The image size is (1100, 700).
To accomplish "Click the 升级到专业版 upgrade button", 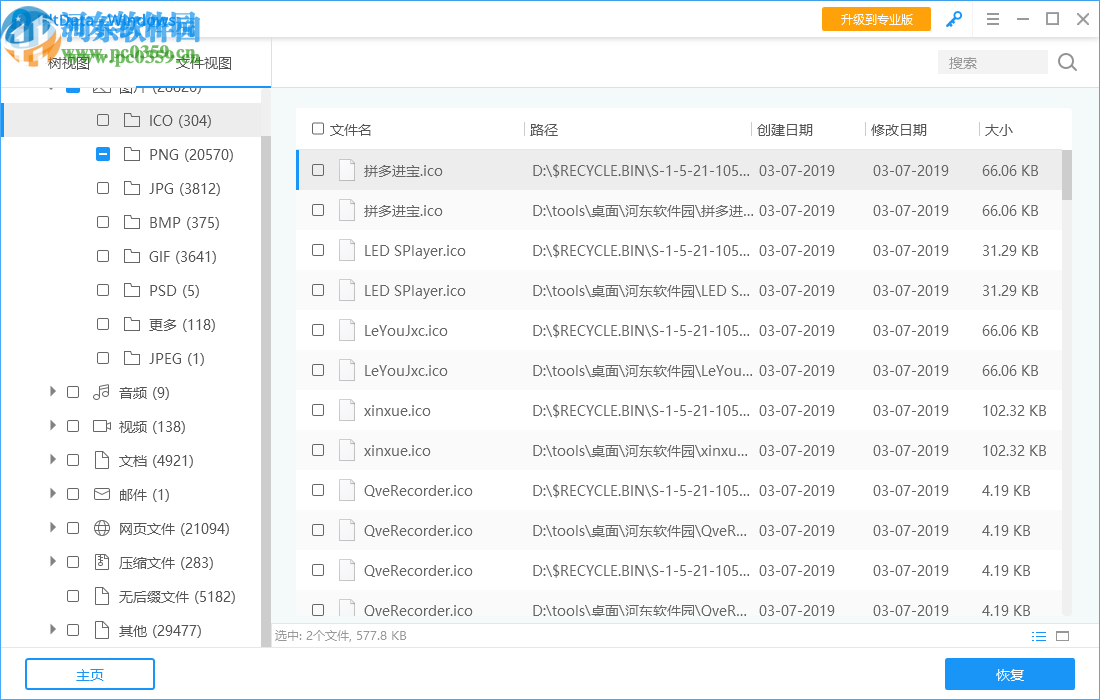I will (x=876, y=18).
